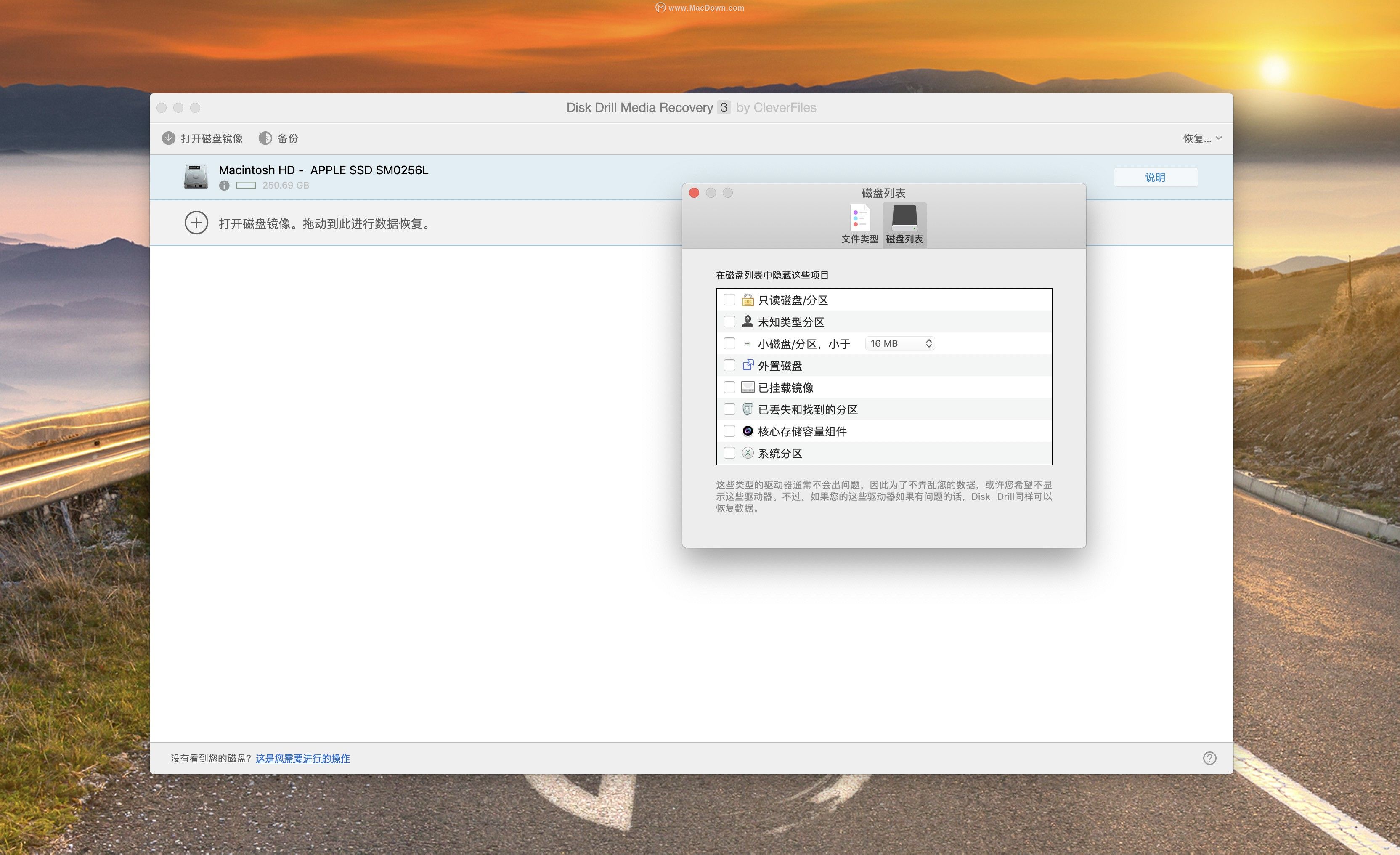This screenshot has width=1400, height=855.
Task: Switch to the 文件类型 tab
Action: click(x=860, y=225)
